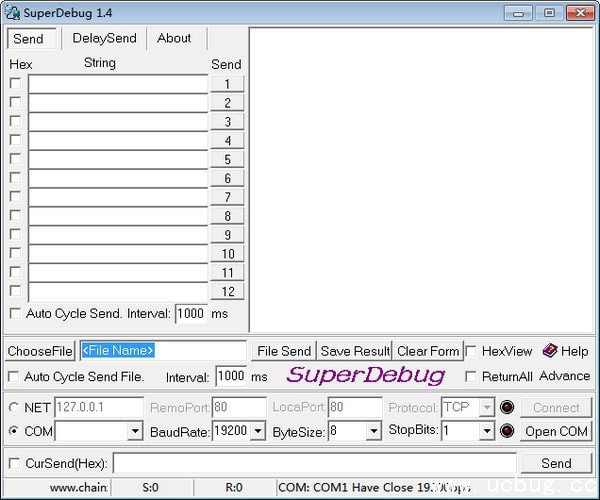This screenshot has height=500, width=600.
Task: Focus the string input field of row 1
Action: click(x=118, y=84)
